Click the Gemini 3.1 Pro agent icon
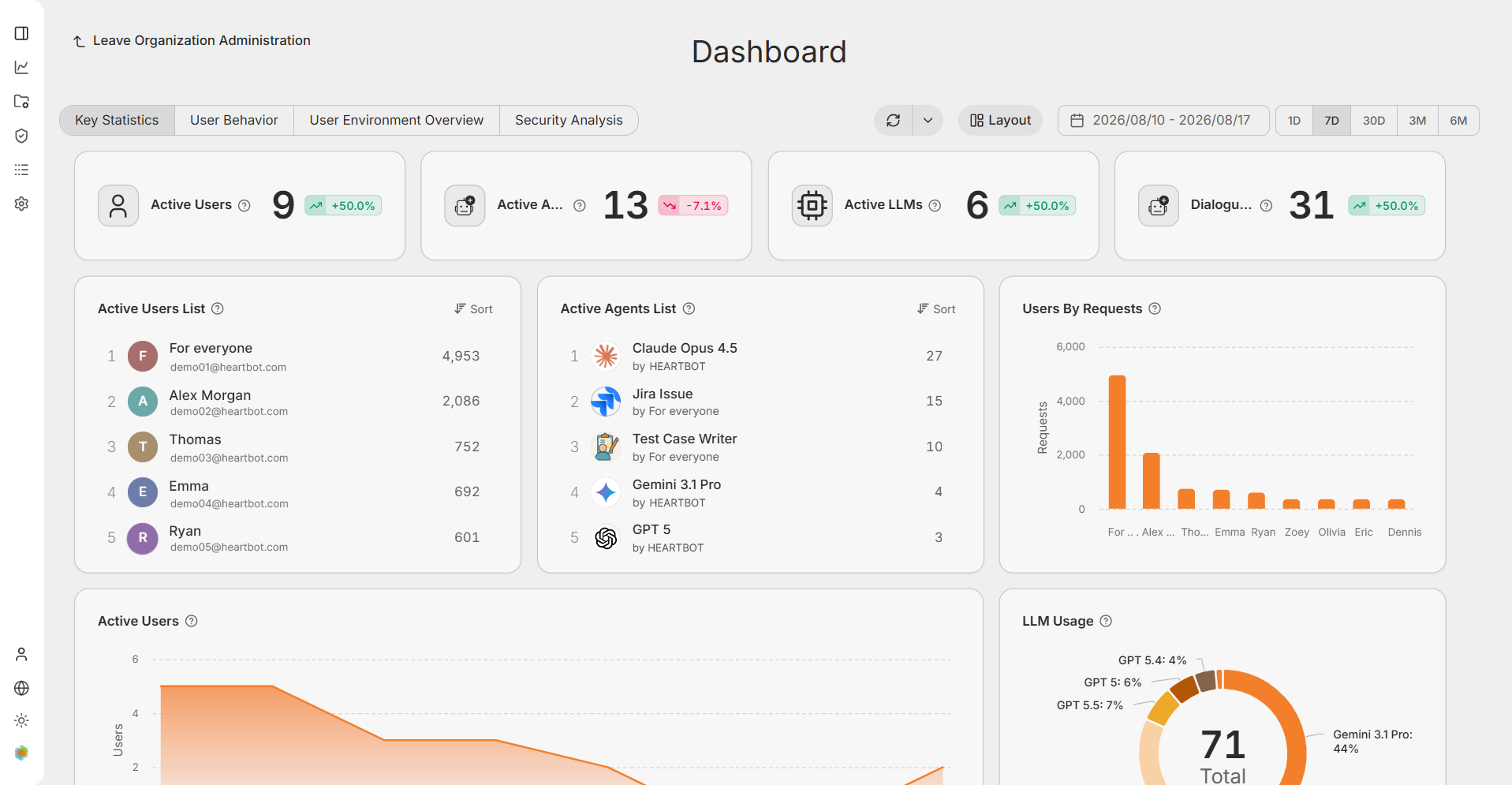Image resolution: width=1512 pixels, height=785 pixels. (606, 492)
